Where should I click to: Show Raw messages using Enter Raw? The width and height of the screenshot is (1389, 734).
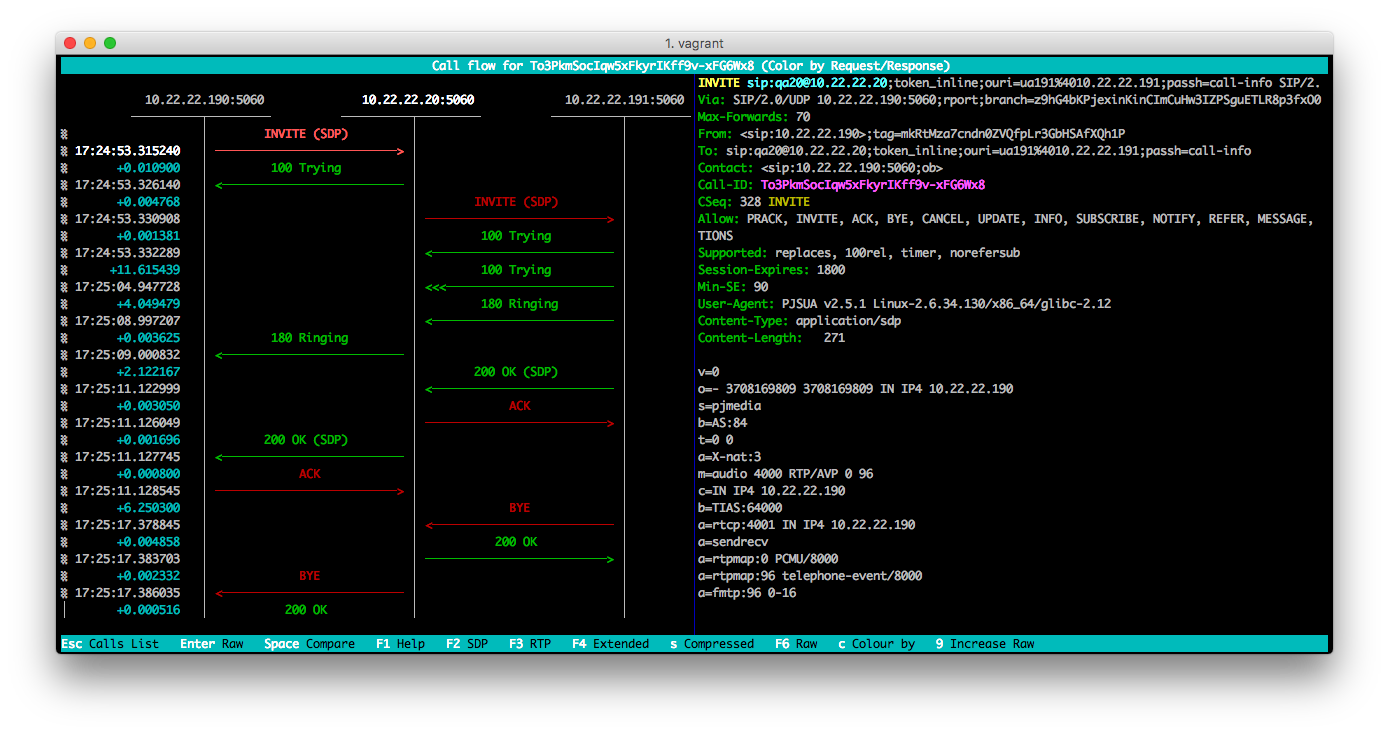(x=213, y=643)
